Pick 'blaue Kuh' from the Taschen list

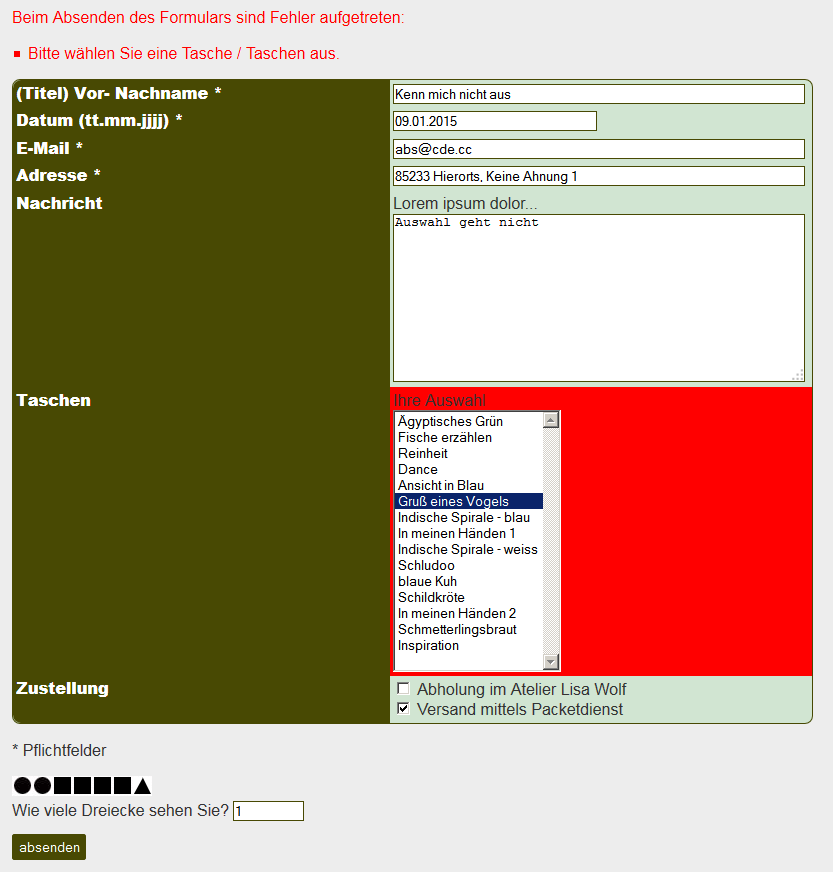[427, 582]
